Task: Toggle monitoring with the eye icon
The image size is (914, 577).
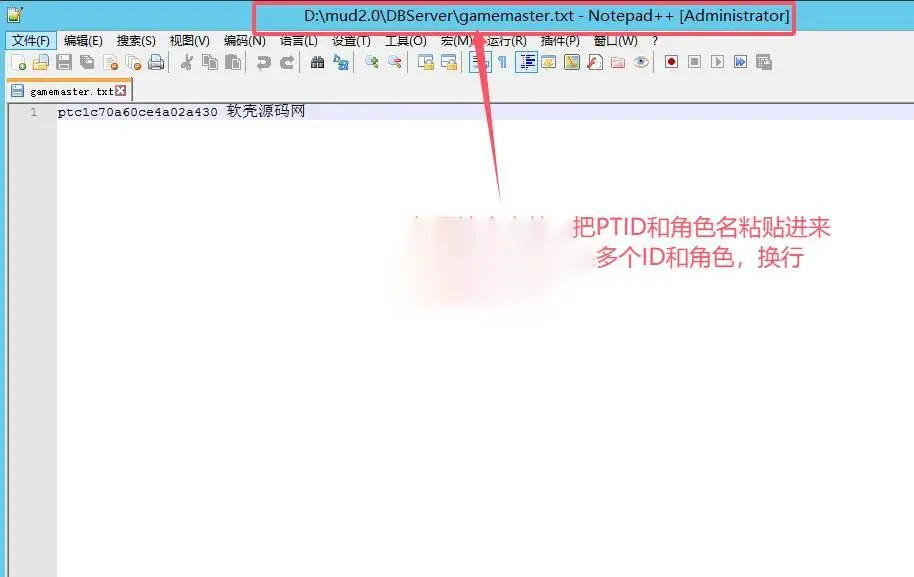Action: (641, 62)
